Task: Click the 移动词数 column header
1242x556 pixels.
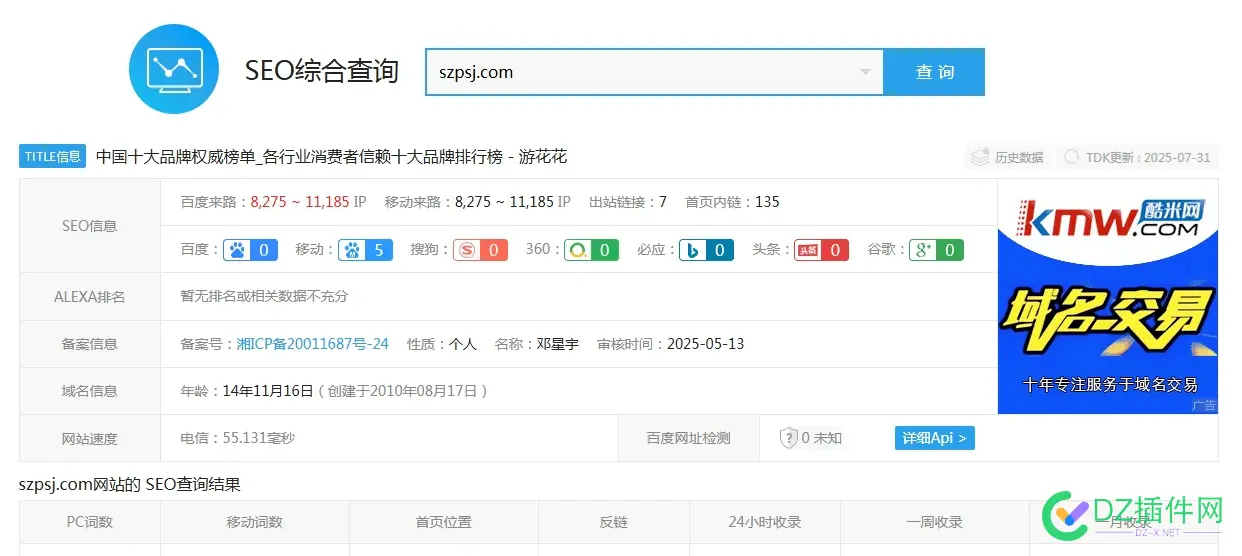Action: click(x=255, y=522)
